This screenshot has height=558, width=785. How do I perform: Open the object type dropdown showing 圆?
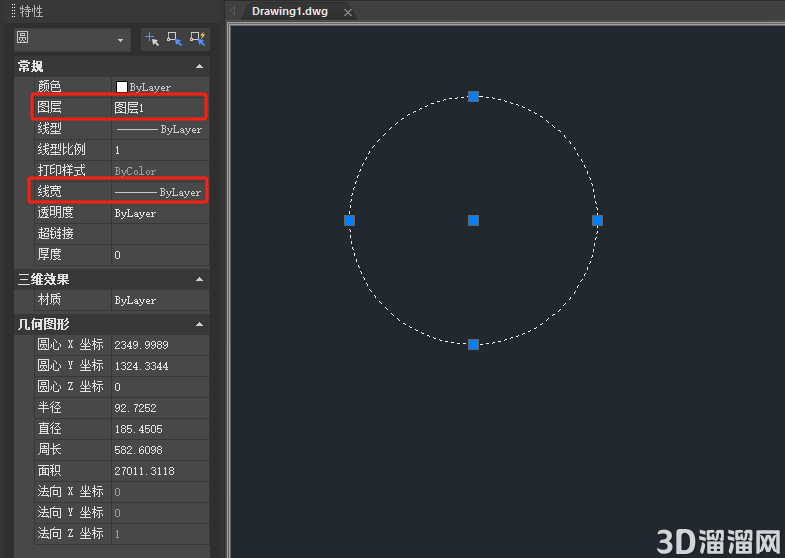click(72, 40)
